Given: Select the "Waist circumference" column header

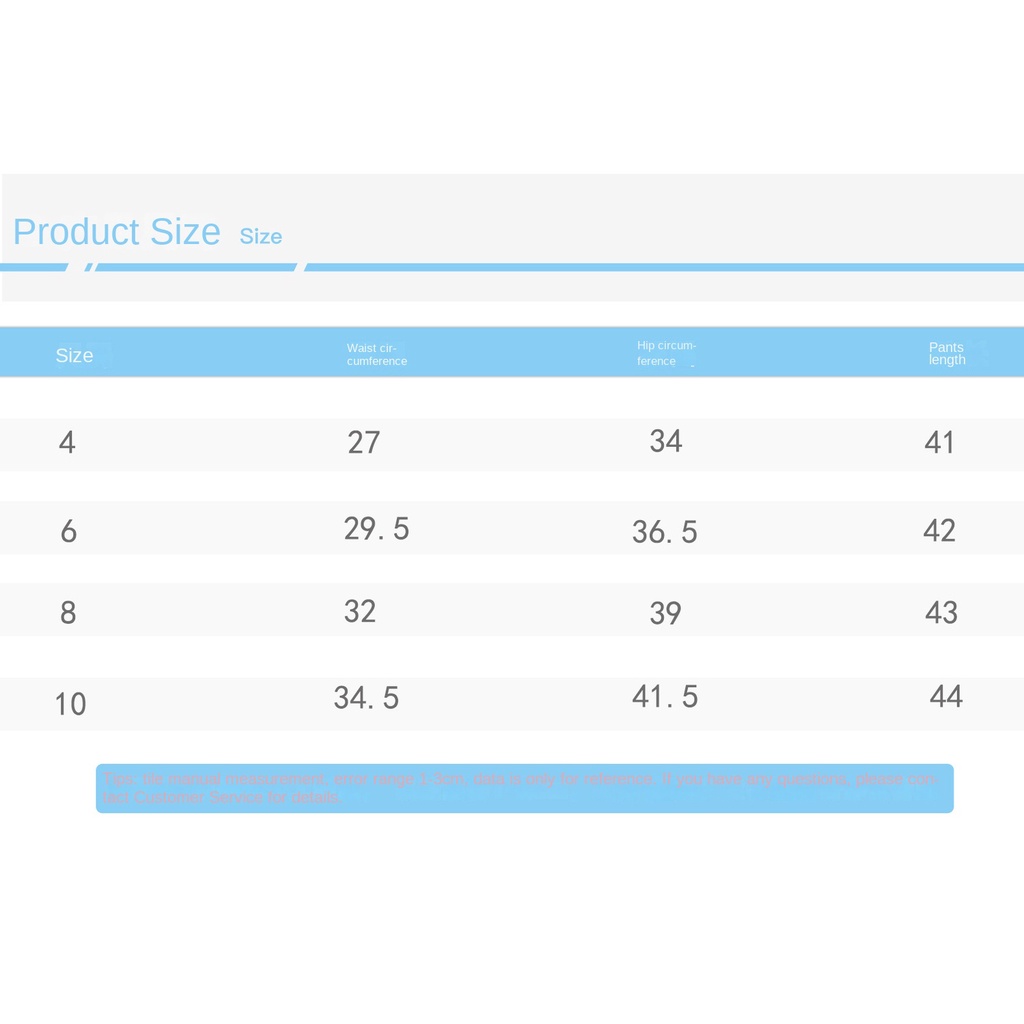Looking at the screenshot, I should [377, 355].
